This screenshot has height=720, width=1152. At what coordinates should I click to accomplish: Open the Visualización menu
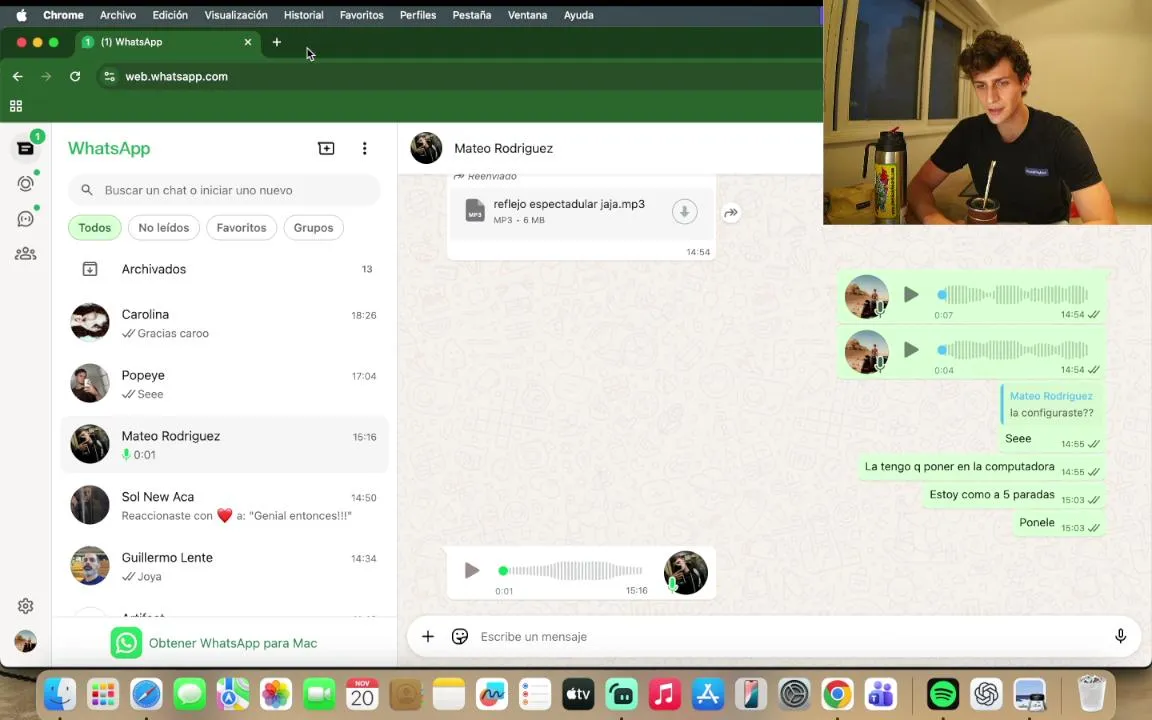point(236,15)
